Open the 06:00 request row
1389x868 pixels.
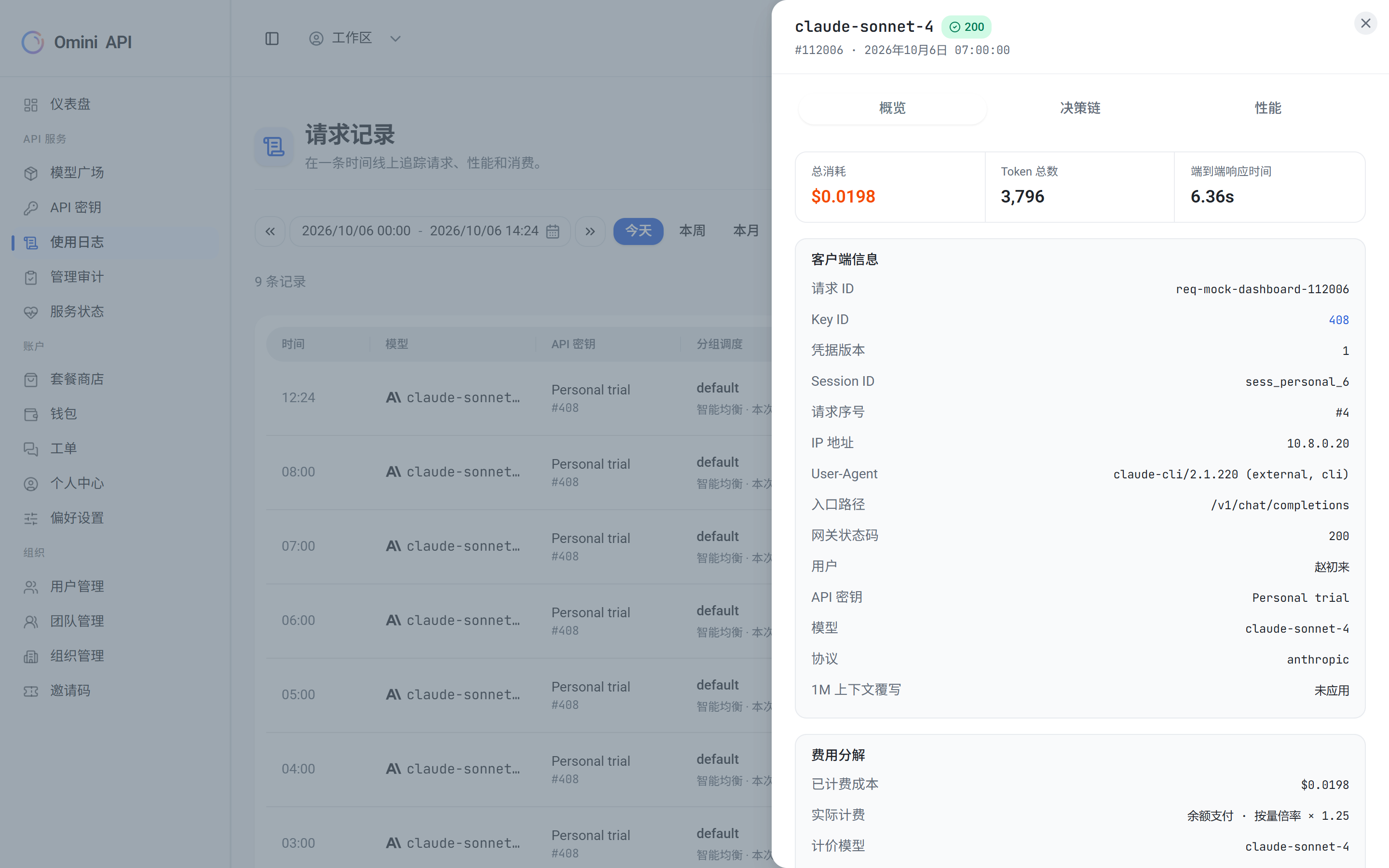click(x=519, y=621)
